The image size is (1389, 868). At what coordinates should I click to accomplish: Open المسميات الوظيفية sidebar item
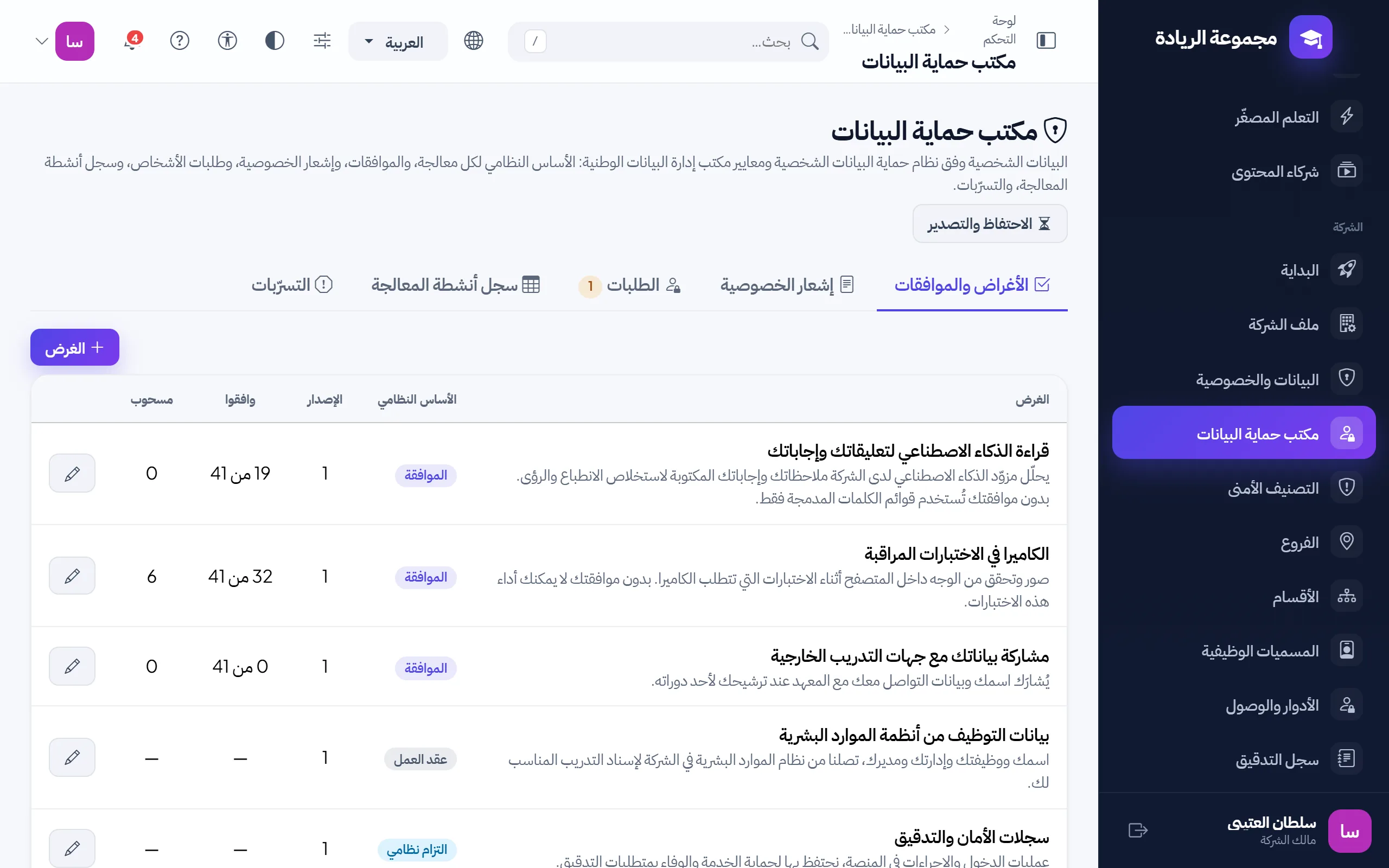1243,650
